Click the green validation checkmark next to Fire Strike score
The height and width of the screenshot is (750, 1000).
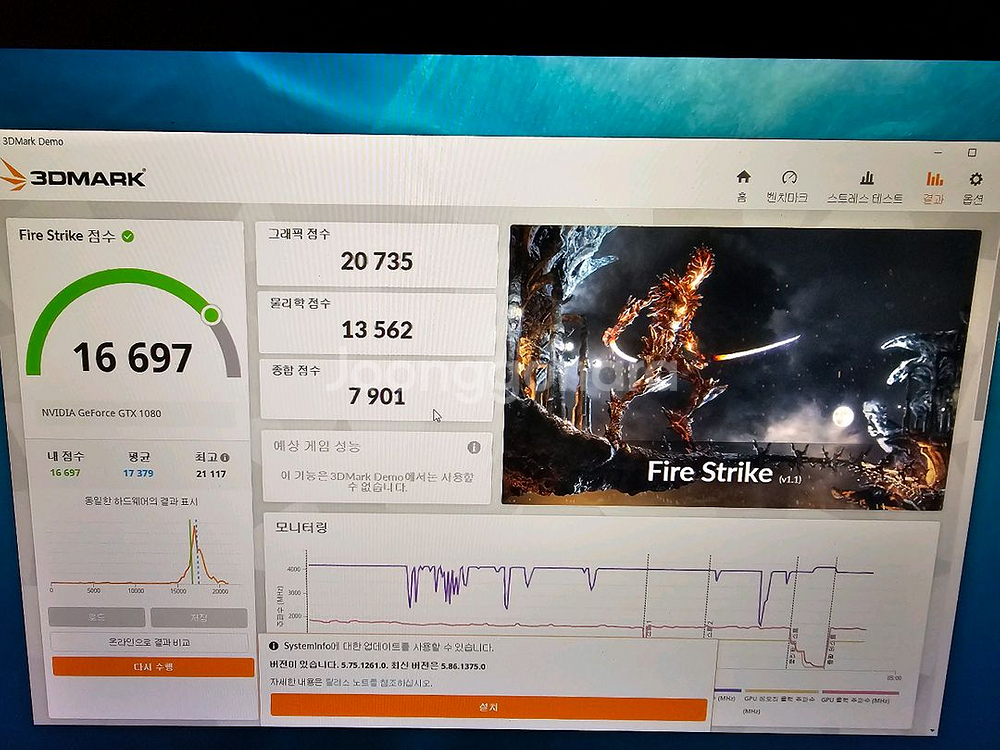coord(128,237)
